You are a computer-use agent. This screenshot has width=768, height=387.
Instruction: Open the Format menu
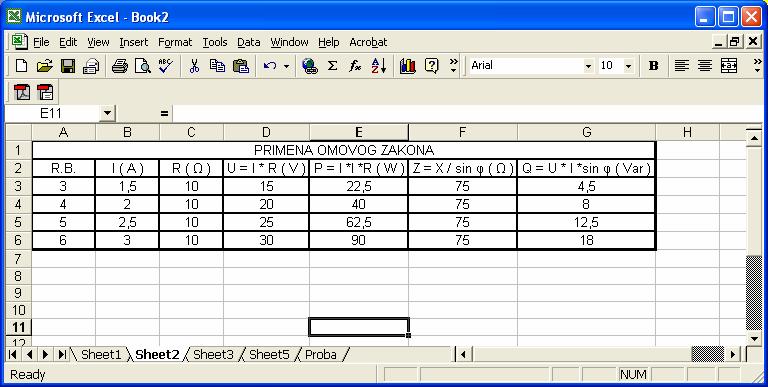point(175,42)
